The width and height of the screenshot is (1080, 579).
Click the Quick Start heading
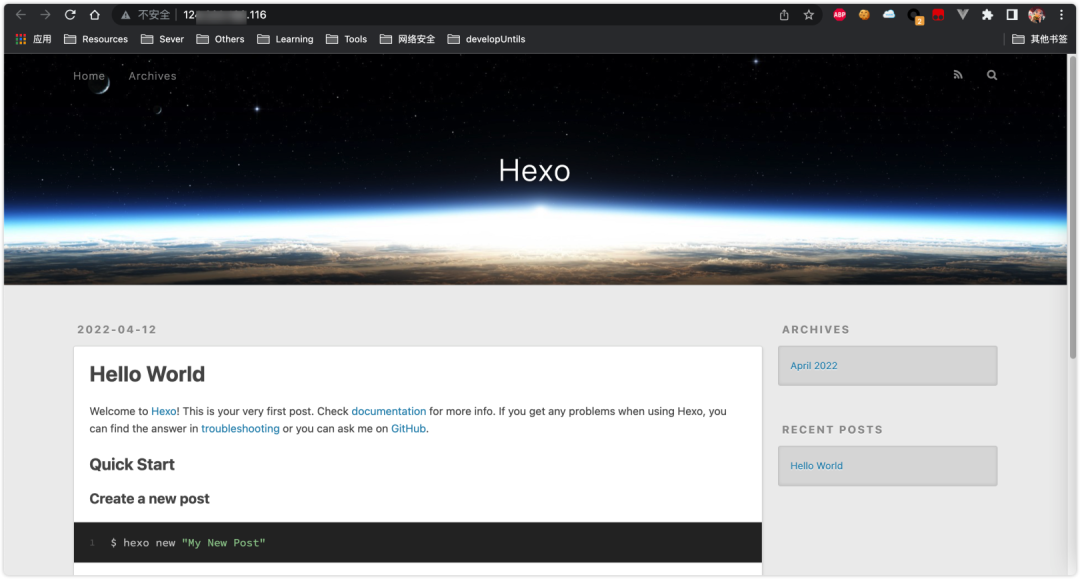[132, 464]
